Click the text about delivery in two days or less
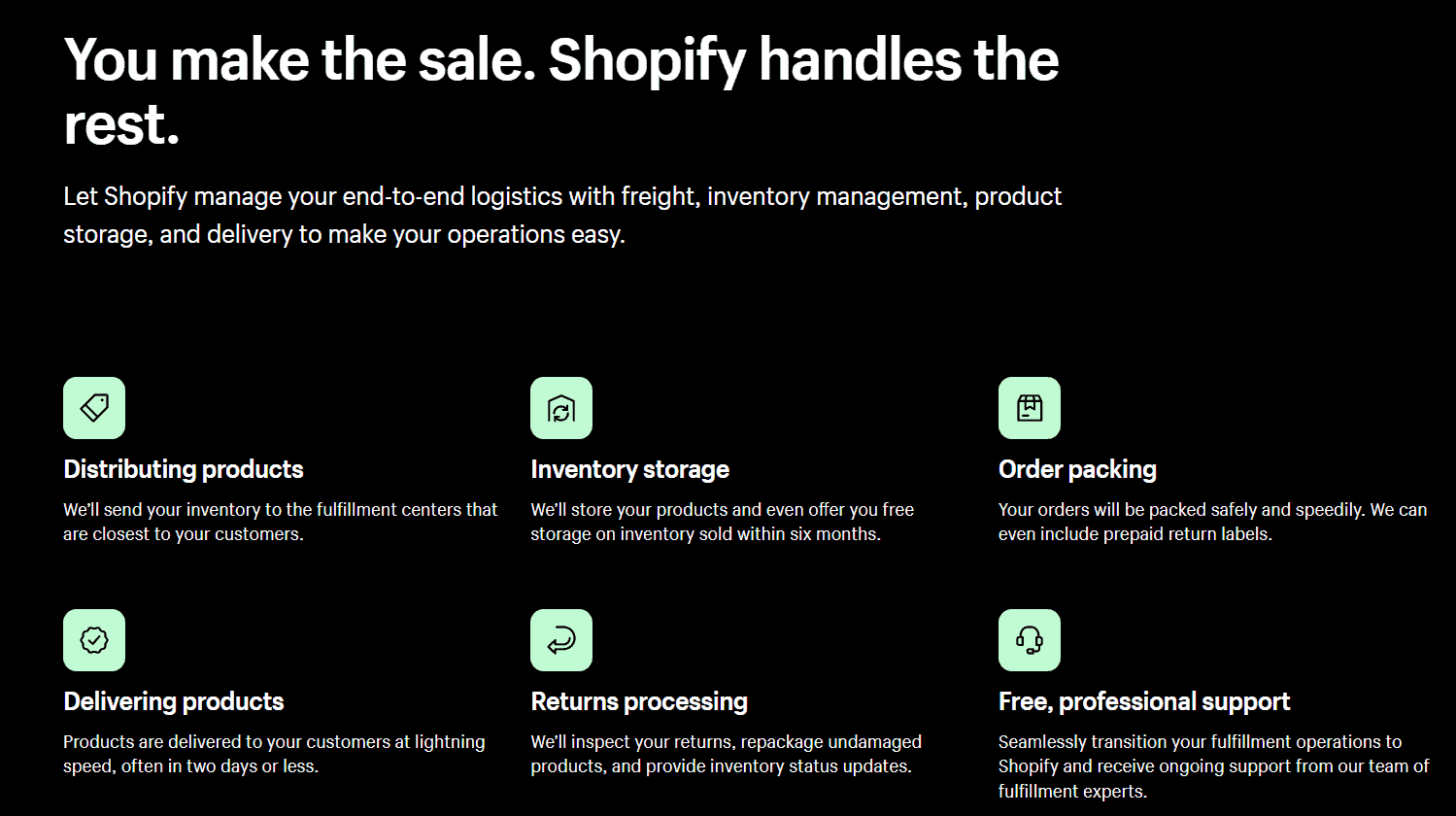1456x816 pixels. [x=274, y=754]
